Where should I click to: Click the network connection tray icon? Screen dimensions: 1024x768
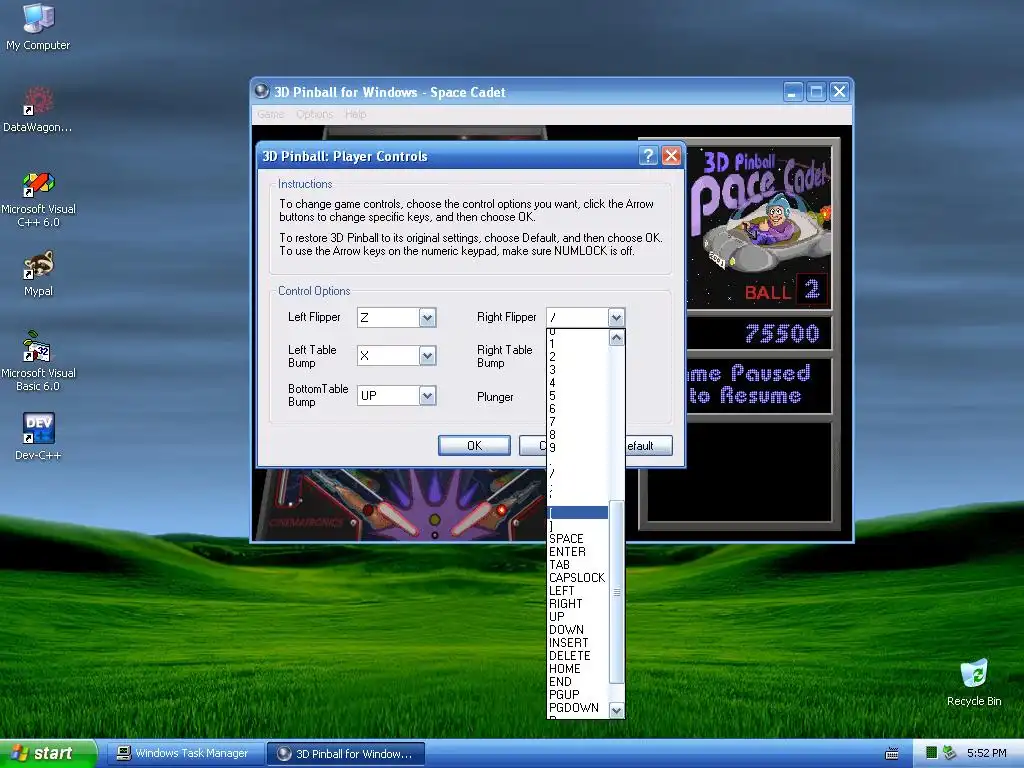tap(950, 753)
